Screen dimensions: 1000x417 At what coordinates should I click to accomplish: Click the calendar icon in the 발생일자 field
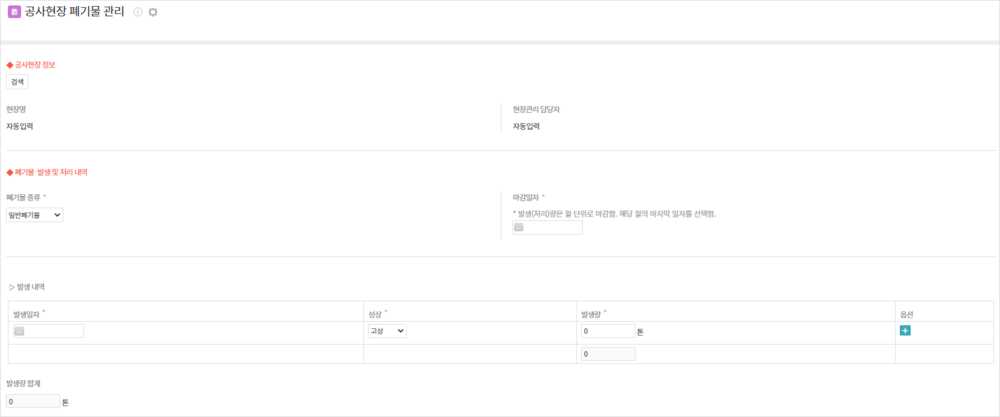click(x=20, y=331)
